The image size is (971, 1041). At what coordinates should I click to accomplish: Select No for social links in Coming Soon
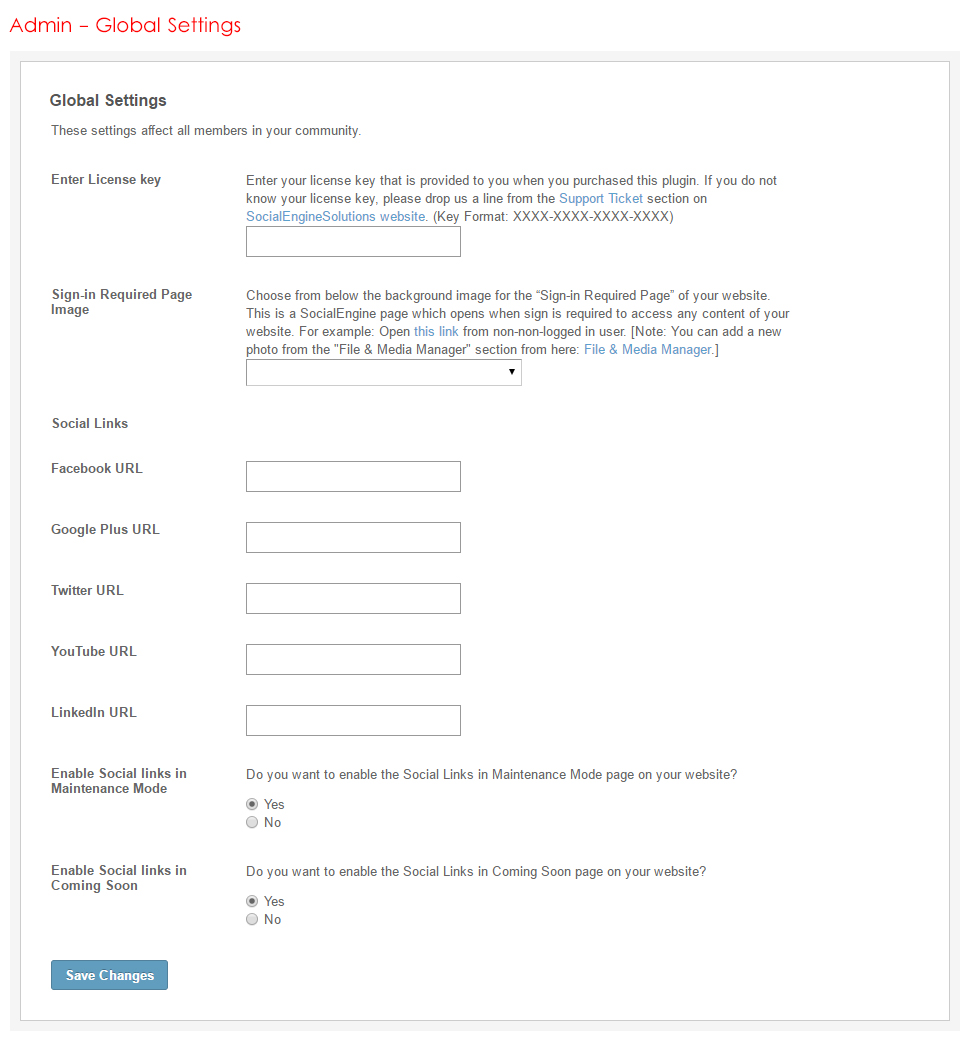coord(252,920)
